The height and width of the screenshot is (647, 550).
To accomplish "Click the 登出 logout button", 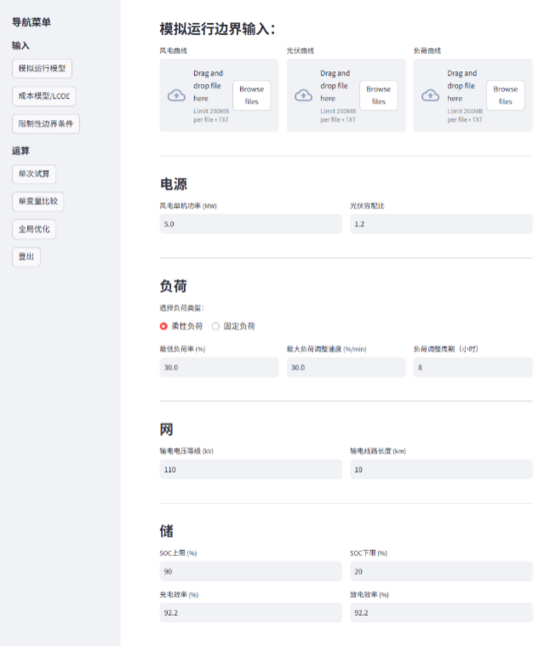I will (26, 257).
